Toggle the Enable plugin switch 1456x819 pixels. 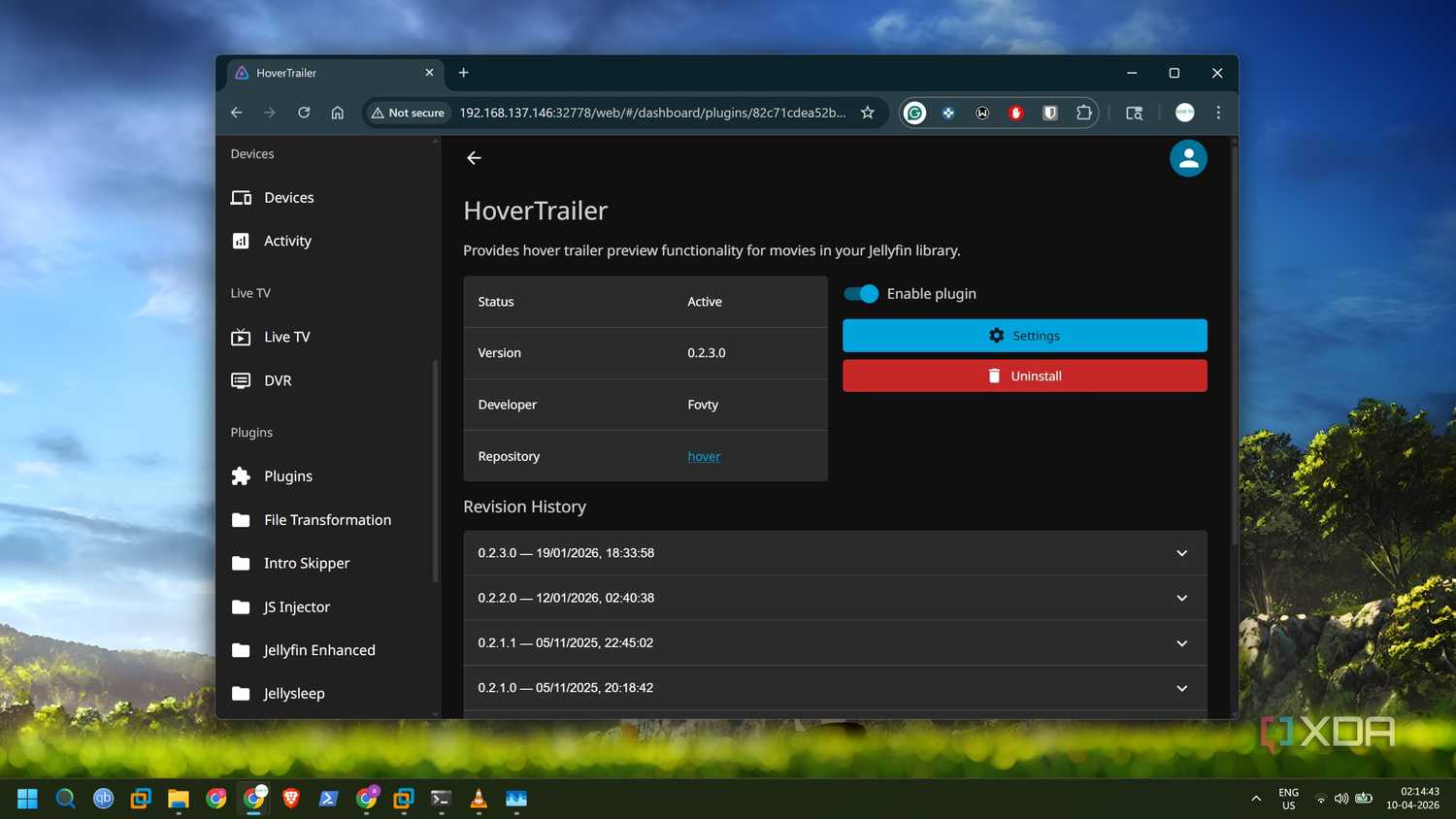coord(861,294)
